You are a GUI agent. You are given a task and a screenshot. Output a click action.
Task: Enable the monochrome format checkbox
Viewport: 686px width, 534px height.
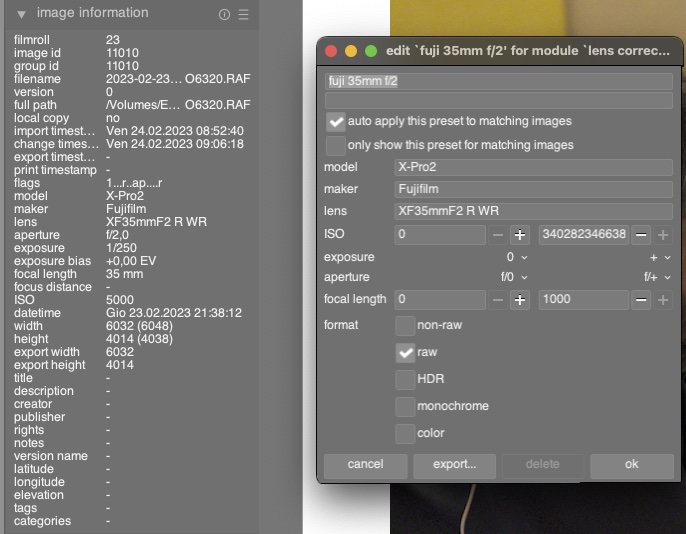pos(405,407)
